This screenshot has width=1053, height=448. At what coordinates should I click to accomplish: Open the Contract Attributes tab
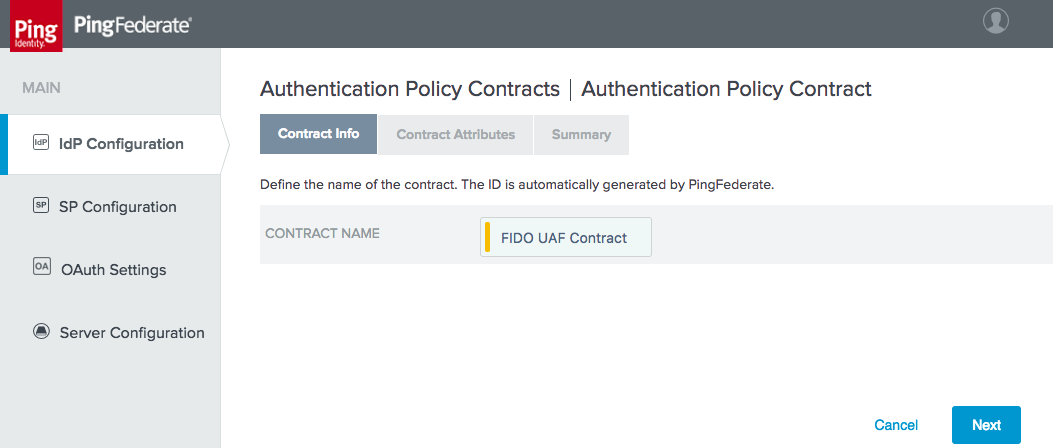[455, 134]
